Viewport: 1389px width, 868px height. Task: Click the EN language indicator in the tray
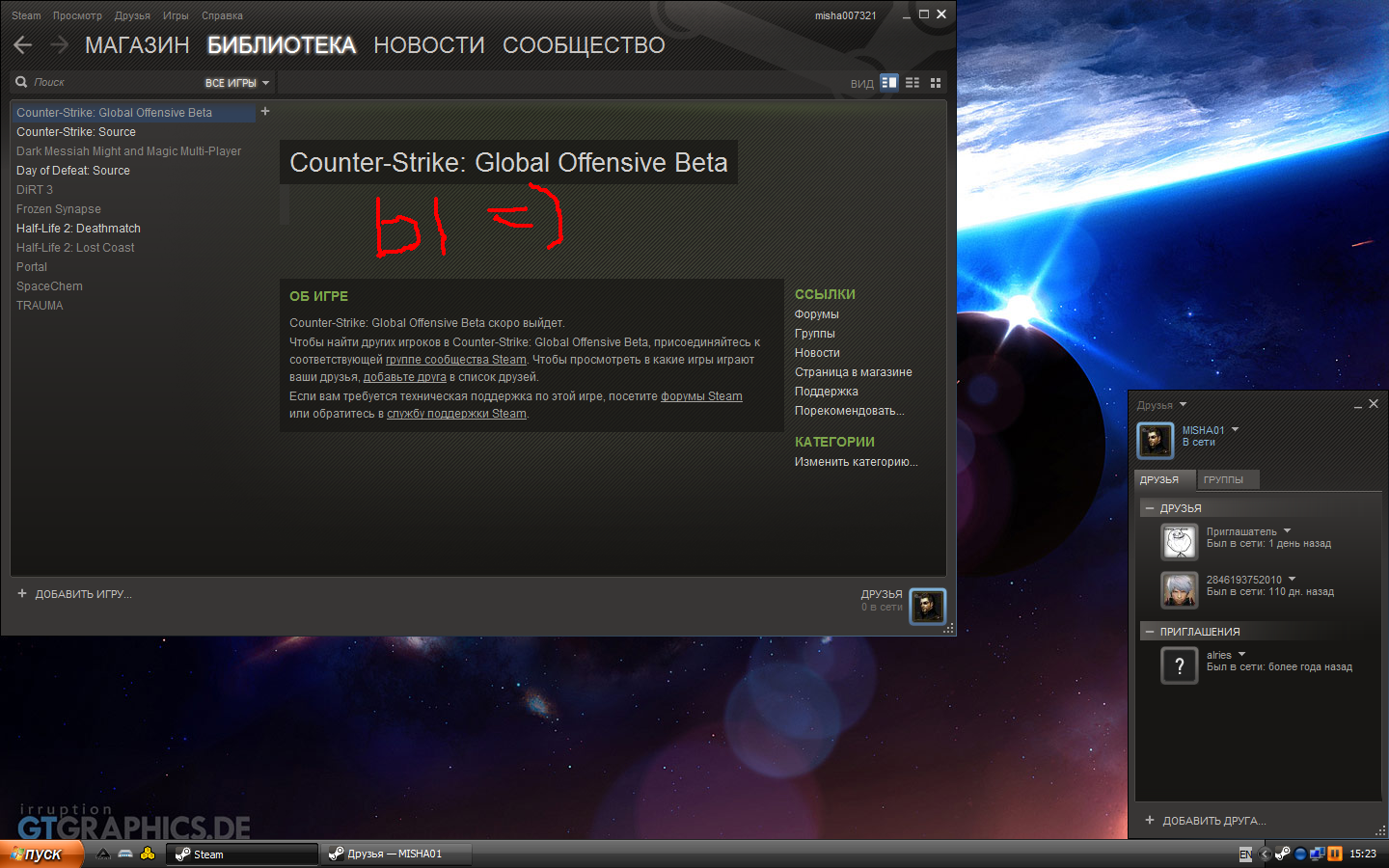pos(1245,854)
